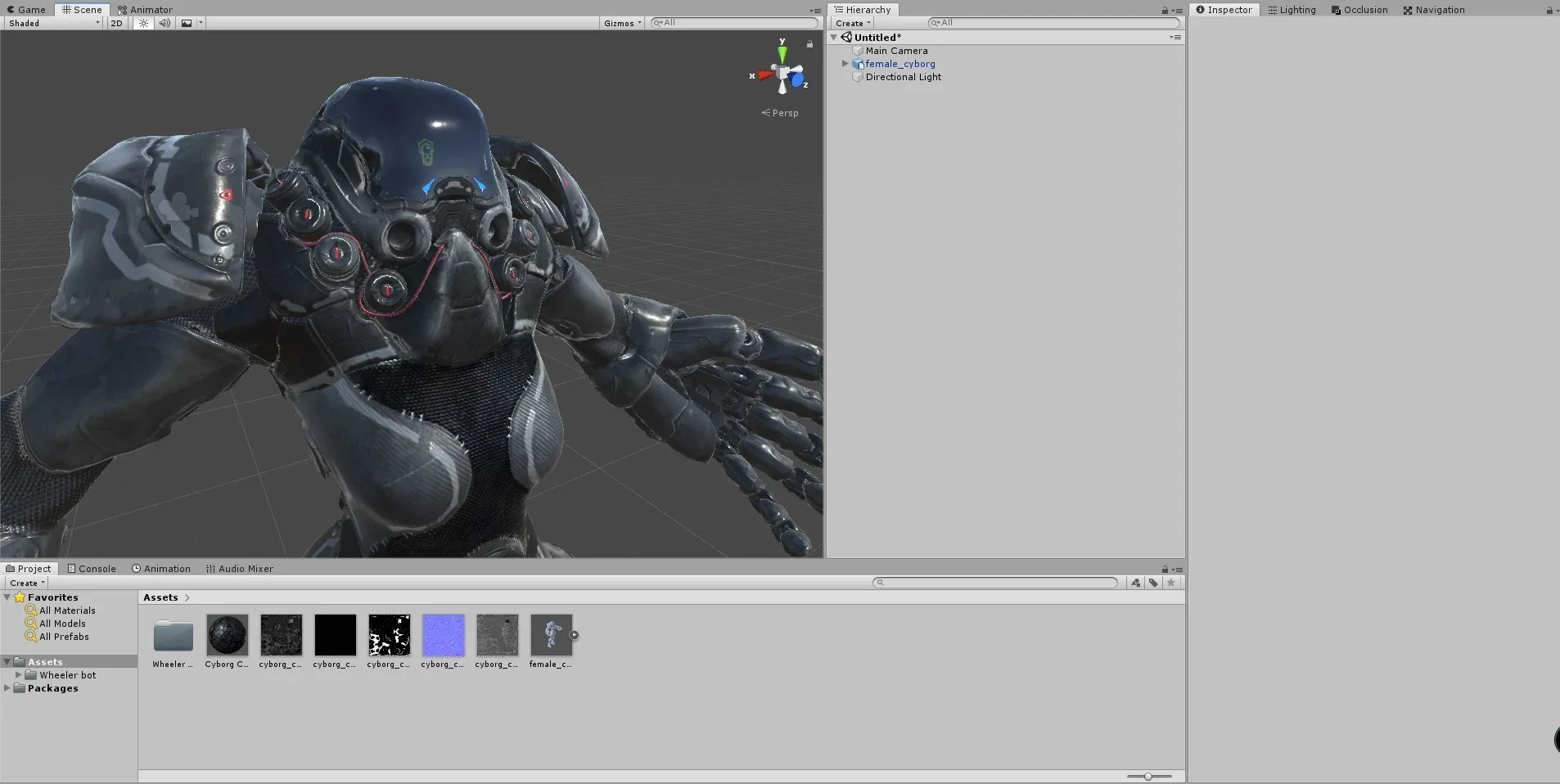Image resolution: width=1560 pixels, height=784 pixels.
Task: Toggle 2D view mode in Scene toolbar
Action: click(115, 23)
